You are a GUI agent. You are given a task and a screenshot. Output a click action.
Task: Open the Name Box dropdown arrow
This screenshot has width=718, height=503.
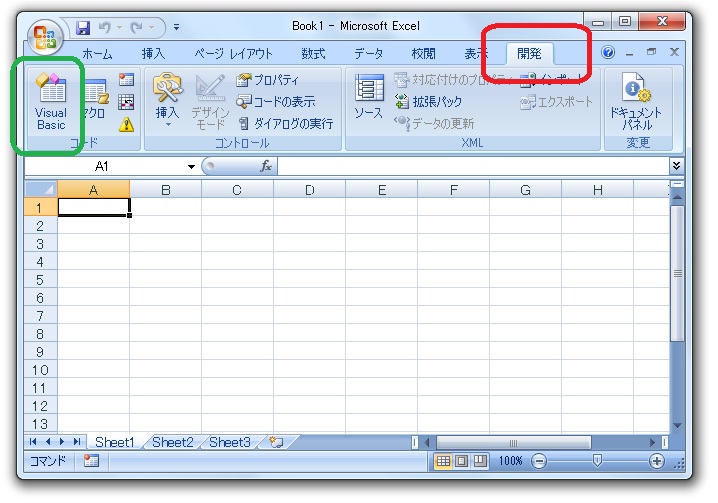coord(191,167)
